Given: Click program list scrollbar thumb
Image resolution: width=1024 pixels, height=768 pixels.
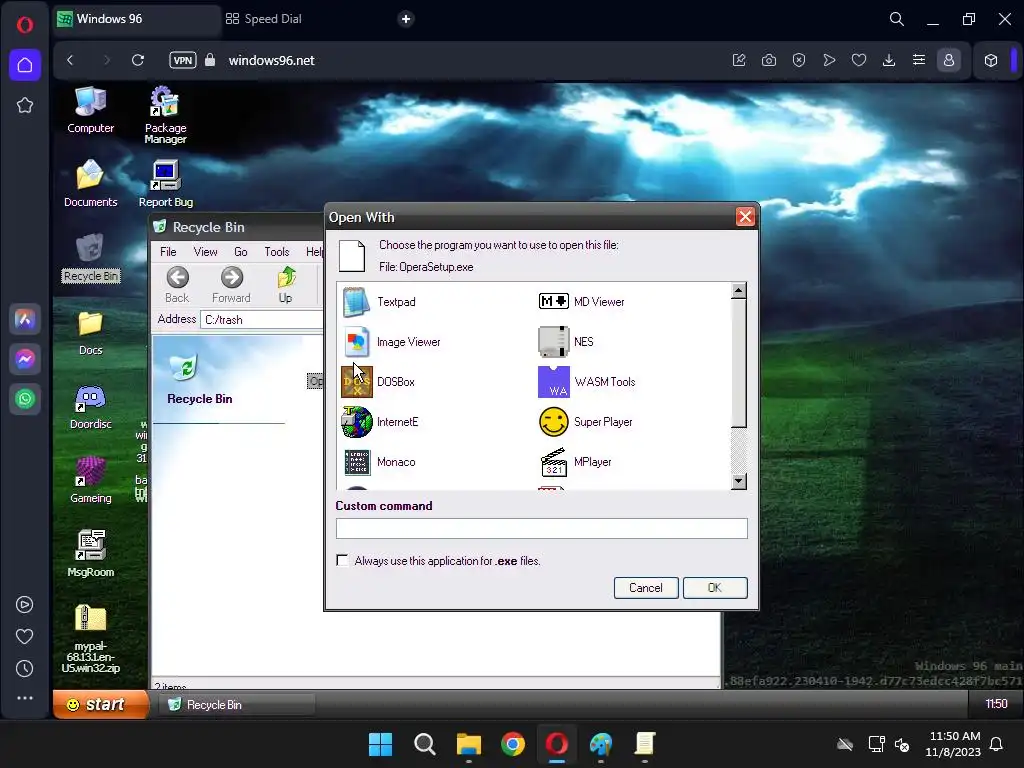Looking at the screenshot, I should click(739, 363).
